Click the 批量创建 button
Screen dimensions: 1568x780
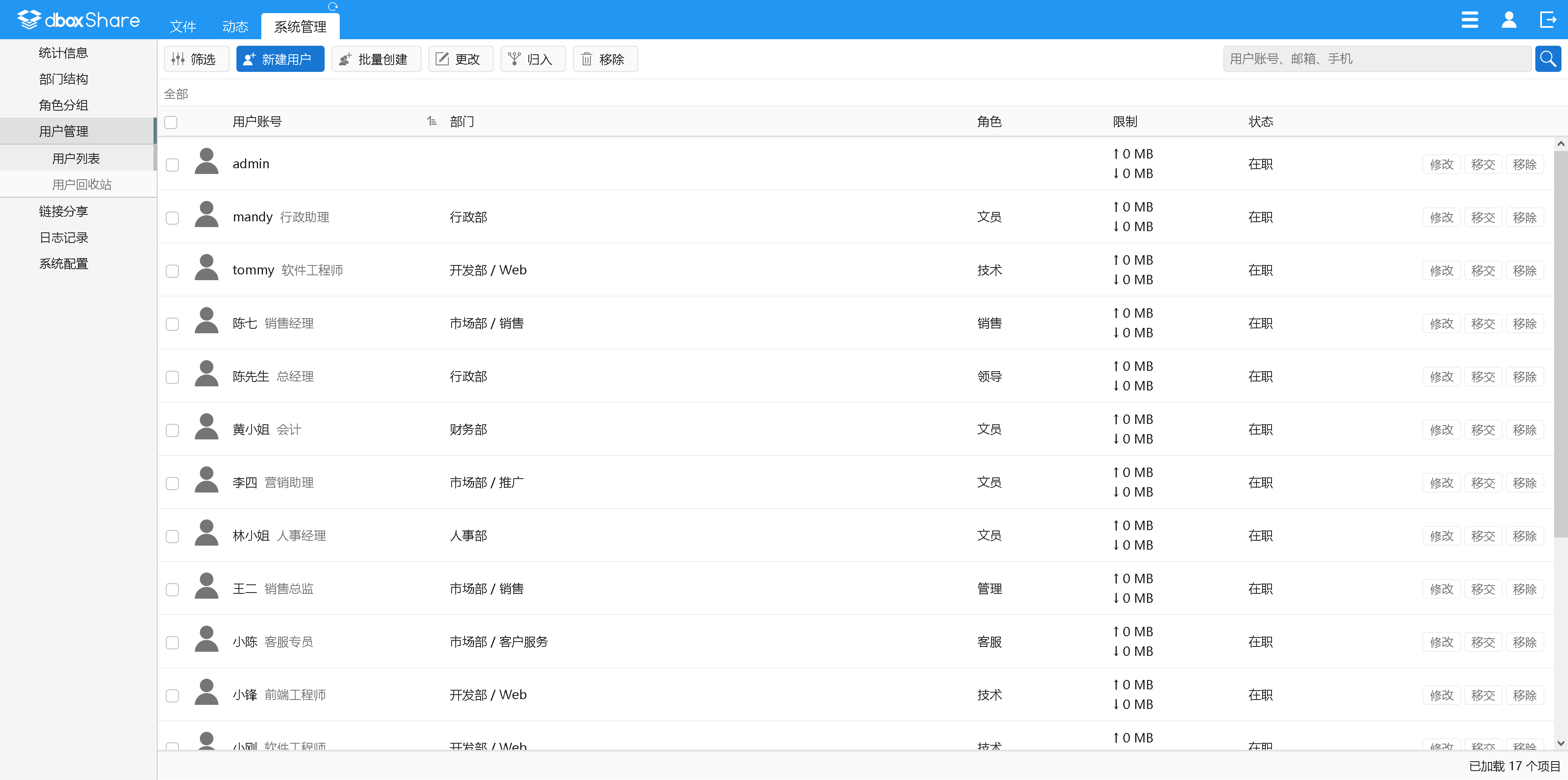pyautogui.click(x=376, y=59)
